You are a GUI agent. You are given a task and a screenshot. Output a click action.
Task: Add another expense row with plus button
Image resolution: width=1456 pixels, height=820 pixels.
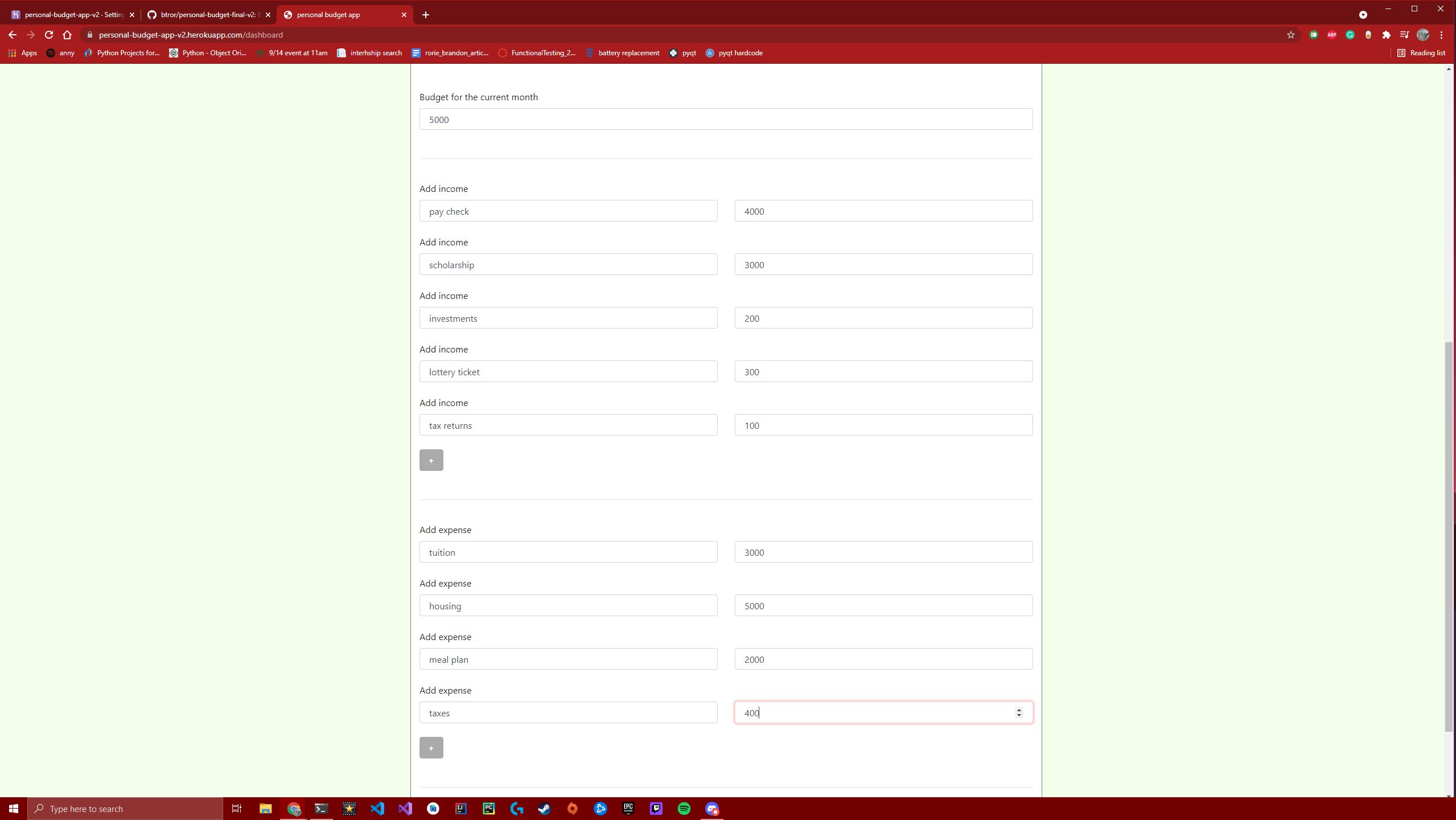[431, 748]
